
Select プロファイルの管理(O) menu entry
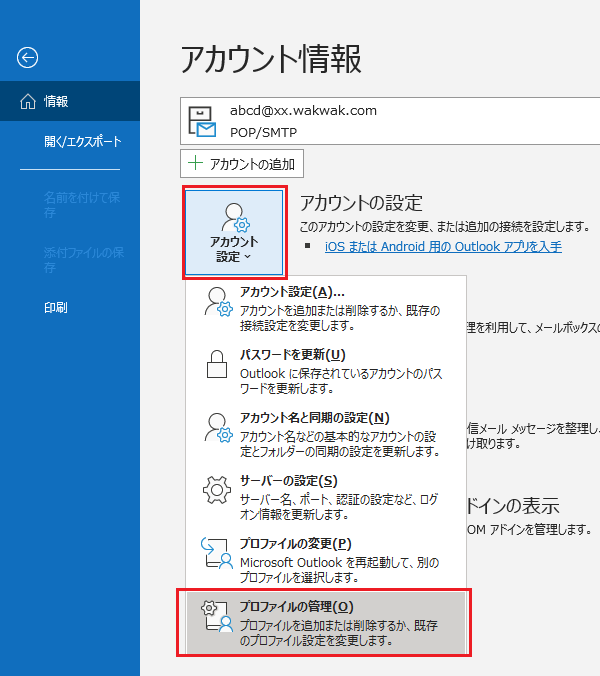point(296,607)
